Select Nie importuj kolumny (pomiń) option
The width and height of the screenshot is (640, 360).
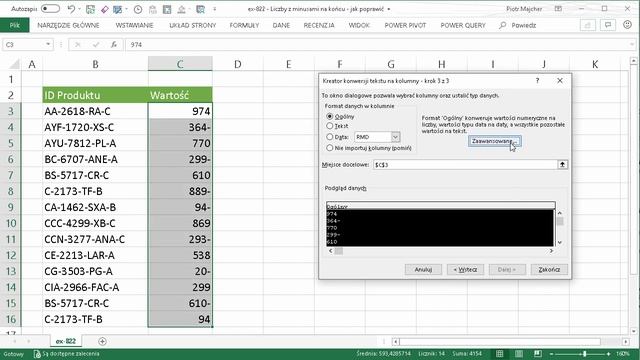pyautogui.click(x=329, y=148)
